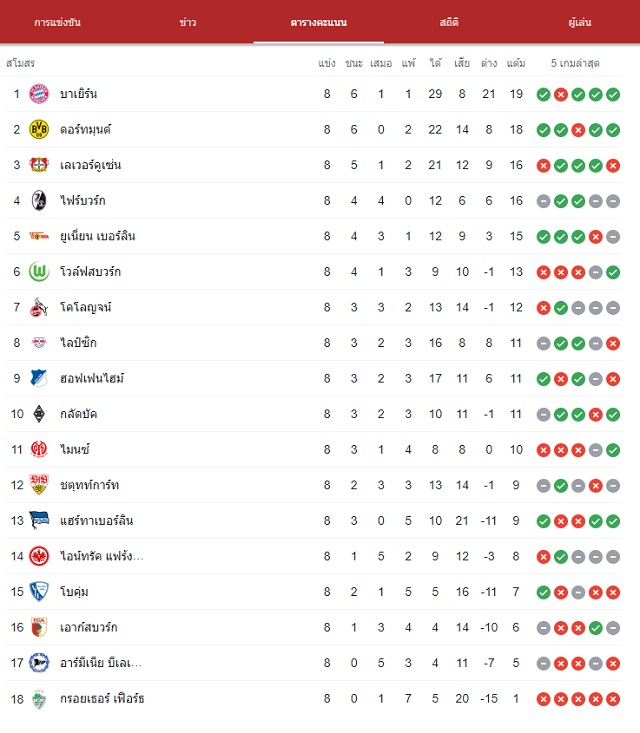The image size is (640, 733).
Task: Click the Wolfsburg green W logo
Action: (39, 272)
